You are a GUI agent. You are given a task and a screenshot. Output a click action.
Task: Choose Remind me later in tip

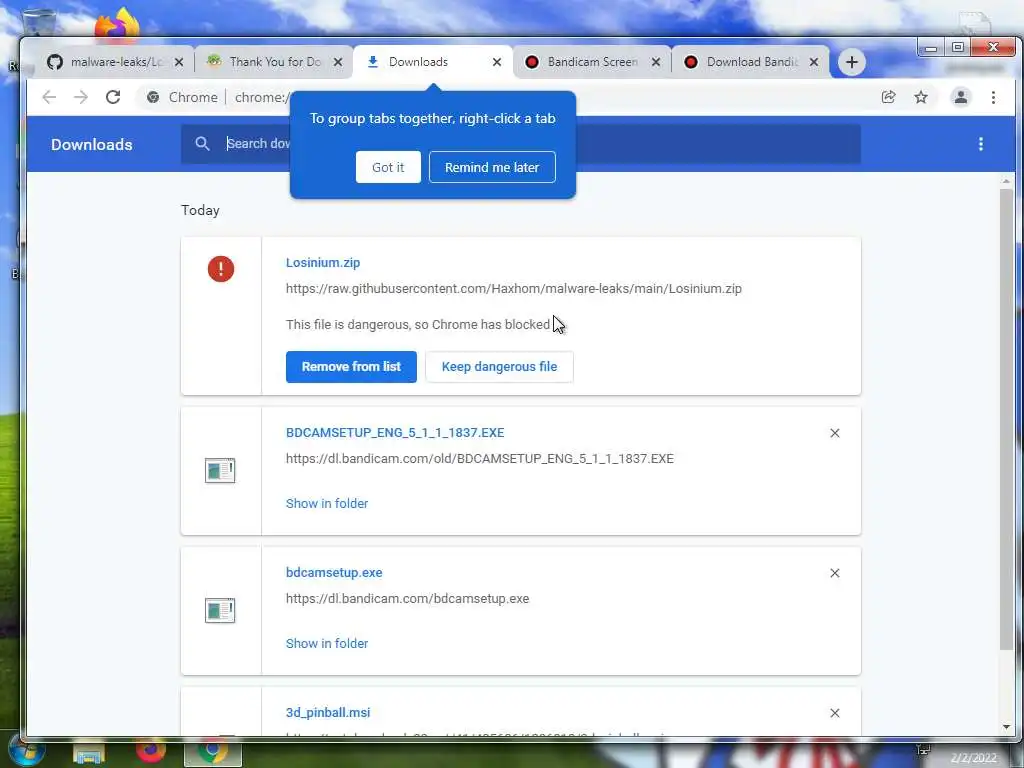coord(492,167)
